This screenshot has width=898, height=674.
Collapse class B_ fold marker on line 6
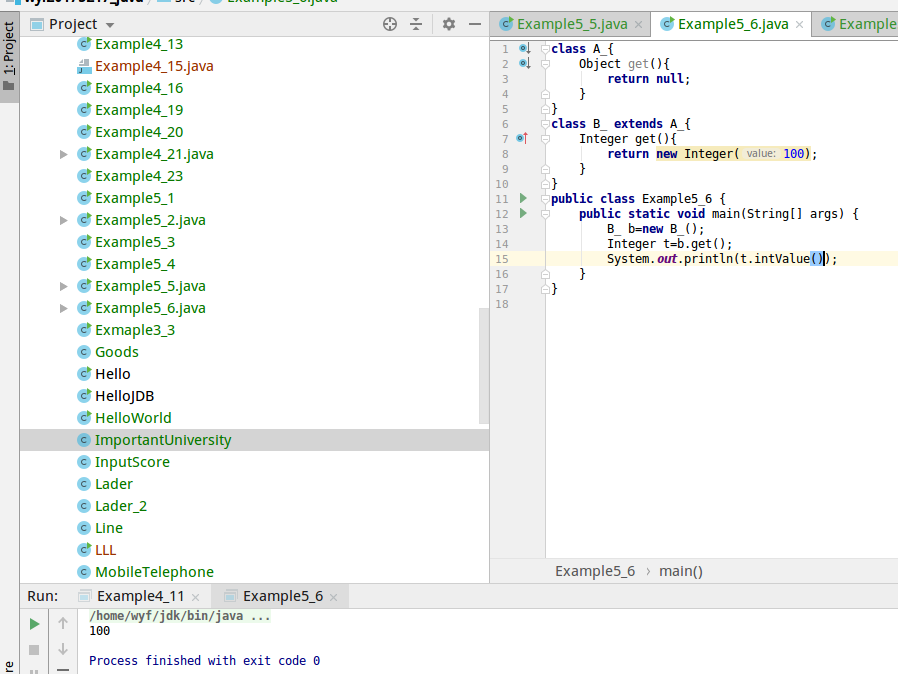[x=545, y=124]
